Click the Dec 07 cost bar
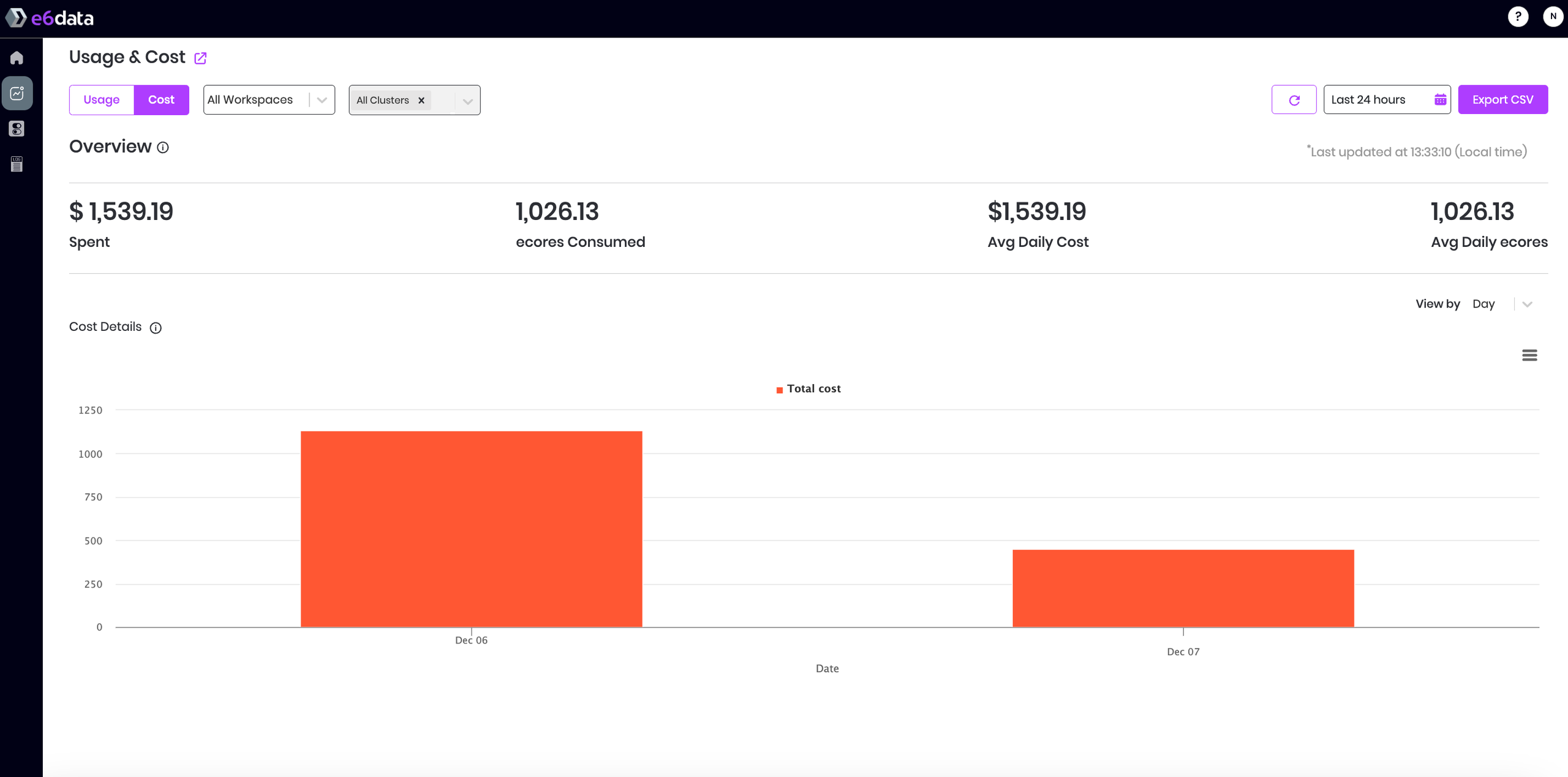This screenshot has height=777, width=1568. [x=1183, y=588]
